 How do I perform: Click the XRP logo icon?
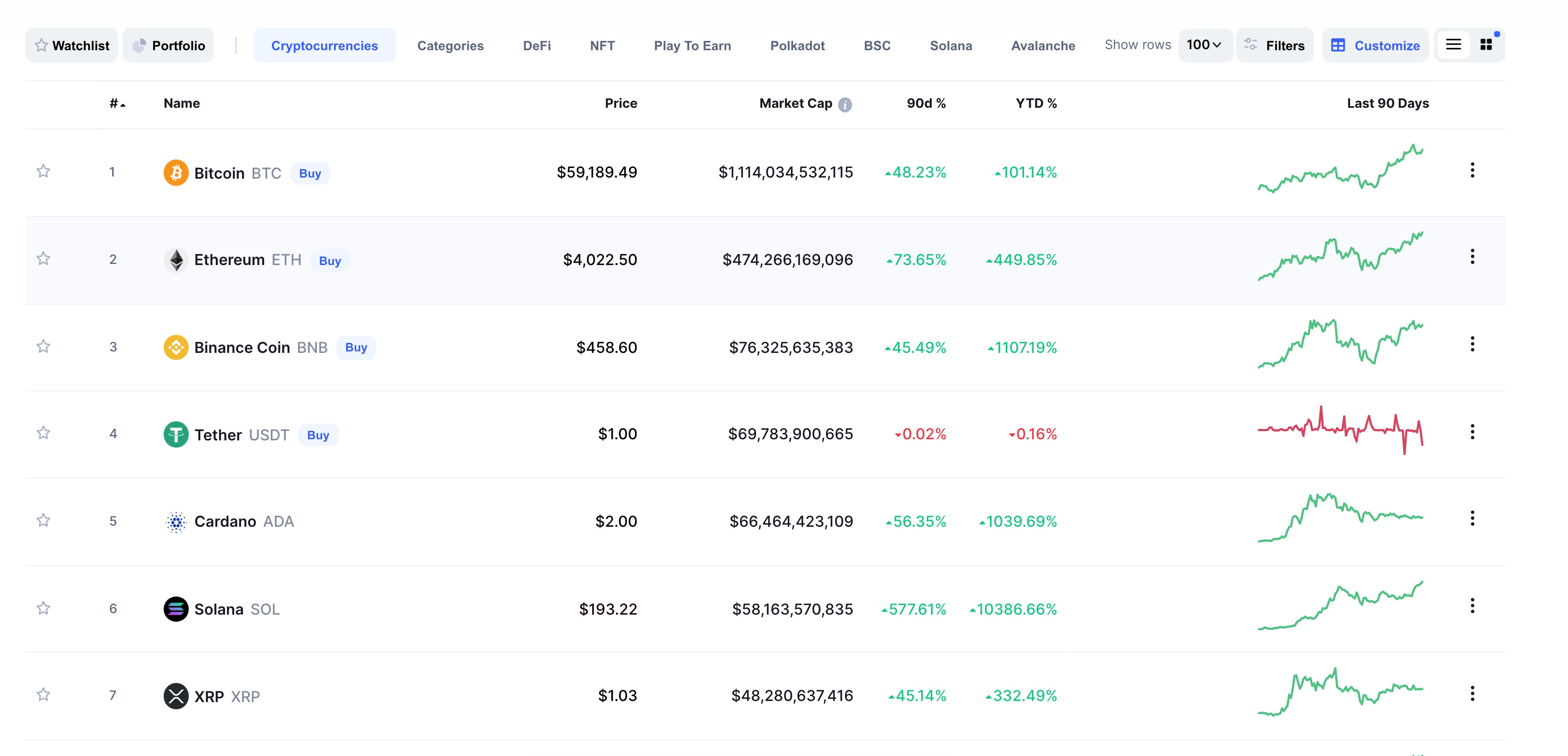(176, 696)
